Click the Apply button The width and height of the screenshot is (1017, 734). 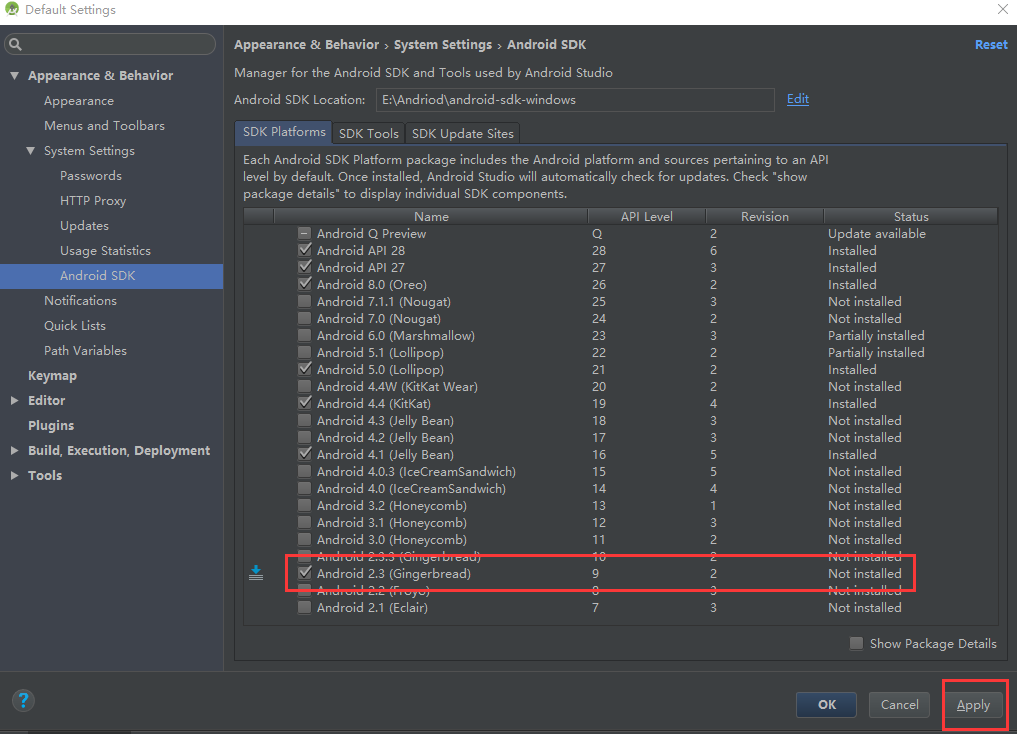973,704
